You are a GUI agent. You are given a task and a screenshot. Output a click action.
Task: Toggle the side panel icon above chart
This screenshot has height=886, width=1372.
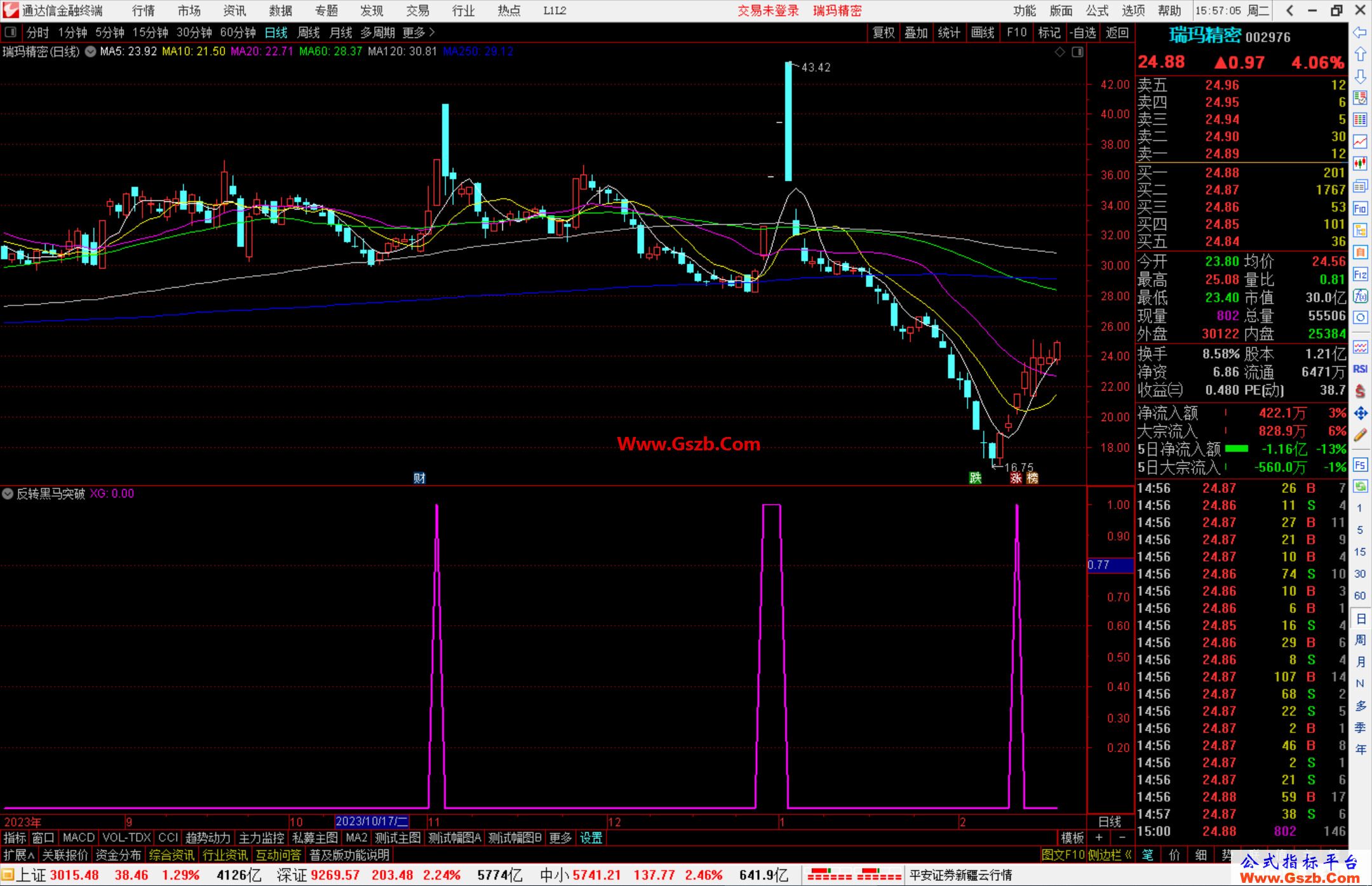[x=1077, y=52]
